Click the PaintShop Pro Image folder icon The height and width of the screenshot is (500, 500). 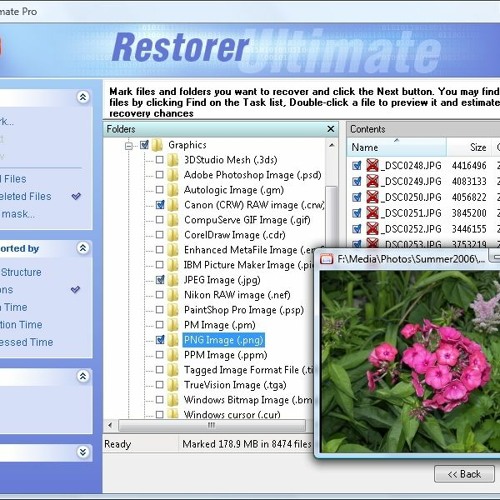pyautogui.click(x=173, y=310)
